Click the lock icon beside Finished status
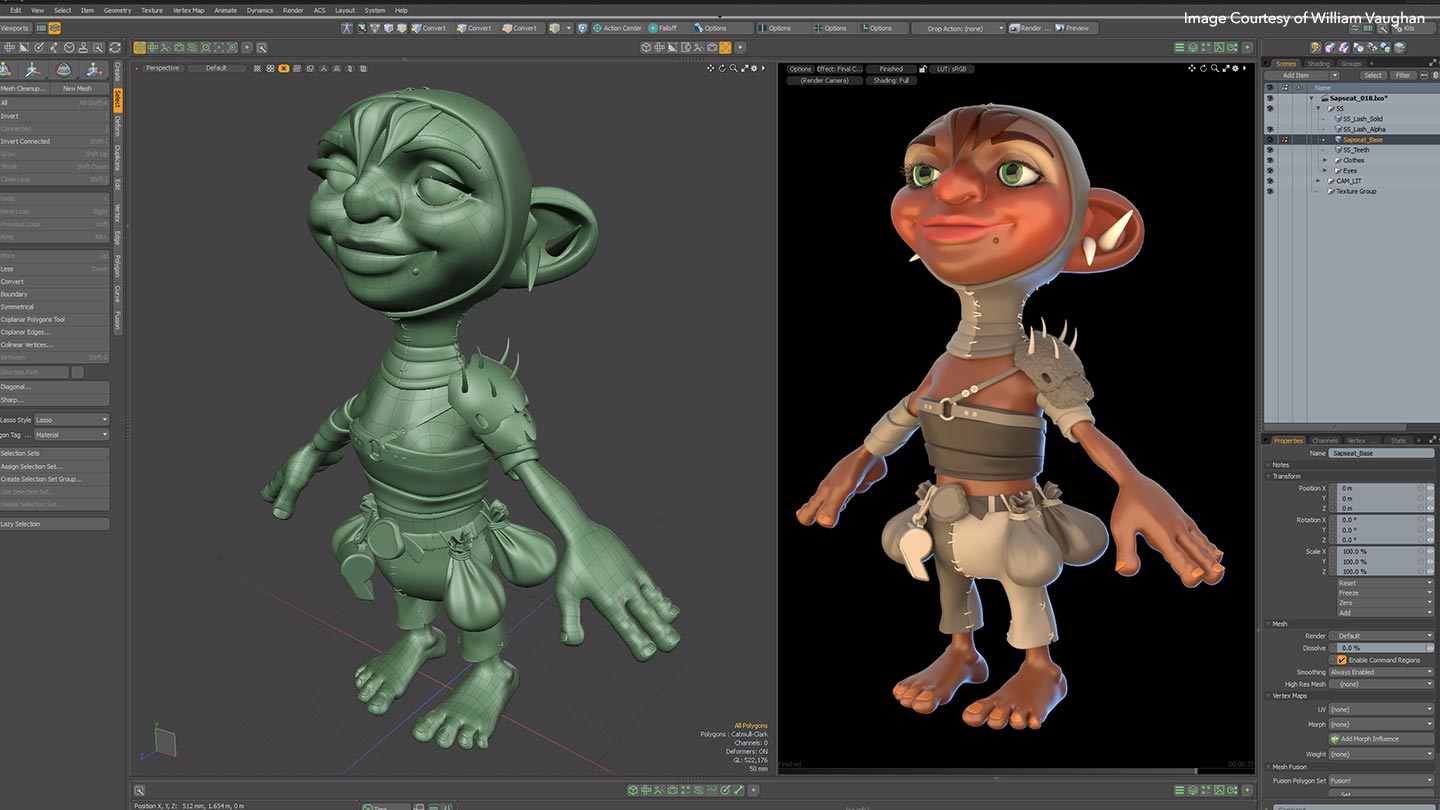The image size is (1440, 810). coord(923,69)
